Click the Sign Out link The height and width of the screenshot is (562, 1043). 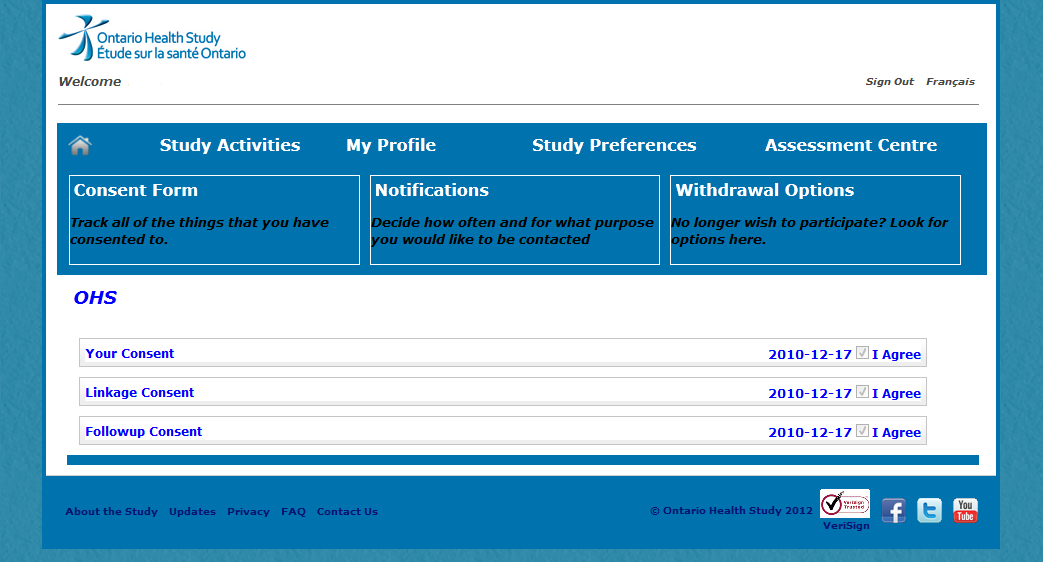889,82
